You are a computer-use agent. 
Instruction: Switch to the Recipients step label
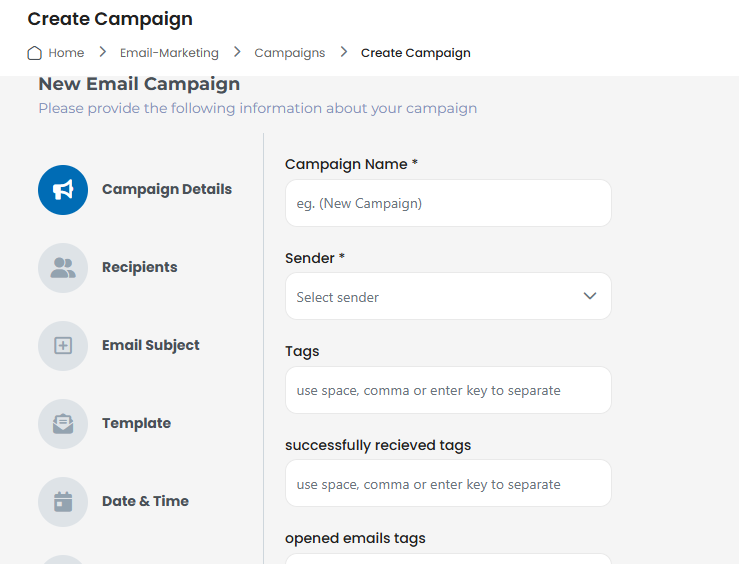point(140,267)
